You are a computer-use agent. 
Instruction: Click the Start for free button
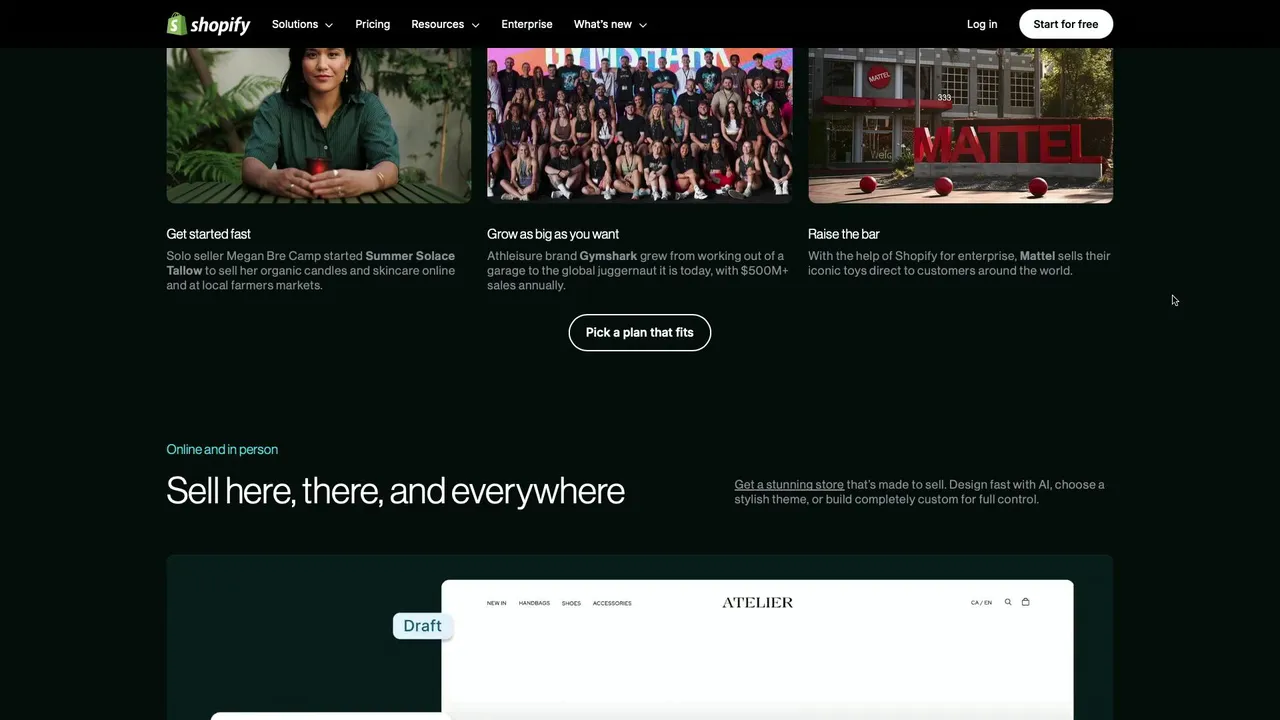(1066, 24)
